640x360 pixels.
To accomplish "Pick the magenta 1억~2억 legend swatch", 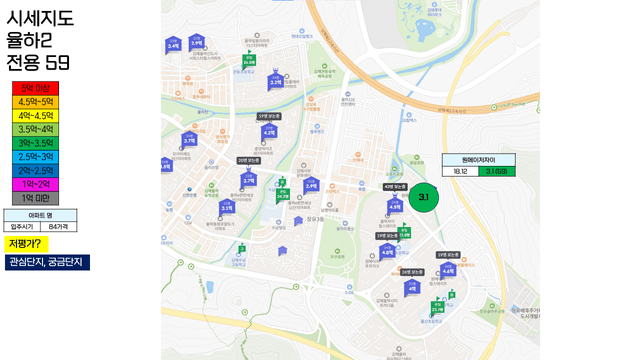I will pyautogui.click(x=36, y=184).
